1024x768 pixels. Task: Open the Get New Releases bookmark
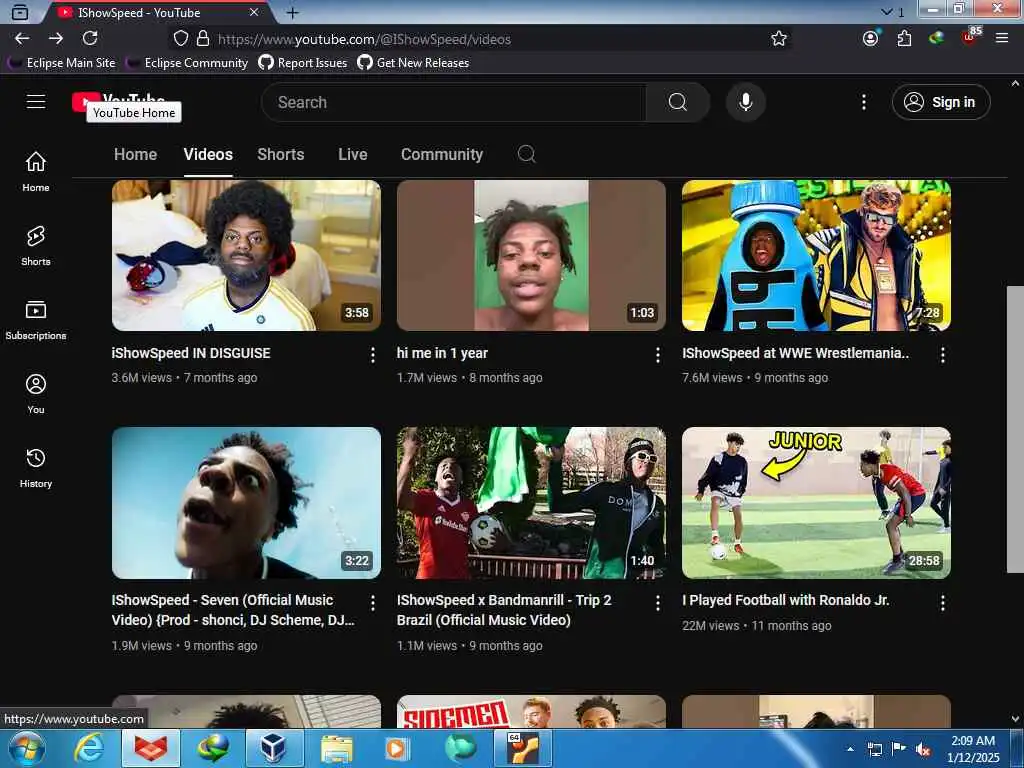coord(413,63)
